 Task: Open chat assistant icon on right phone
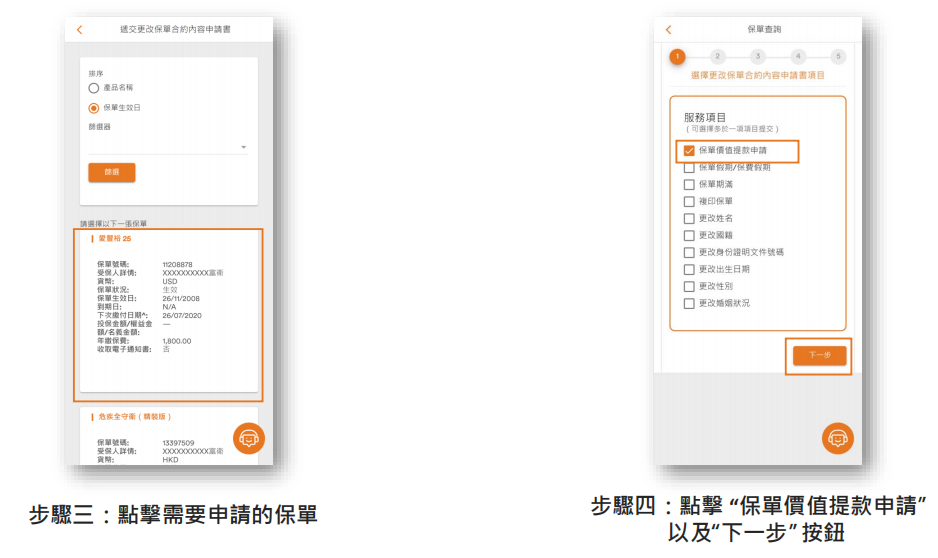coord(837,438)
